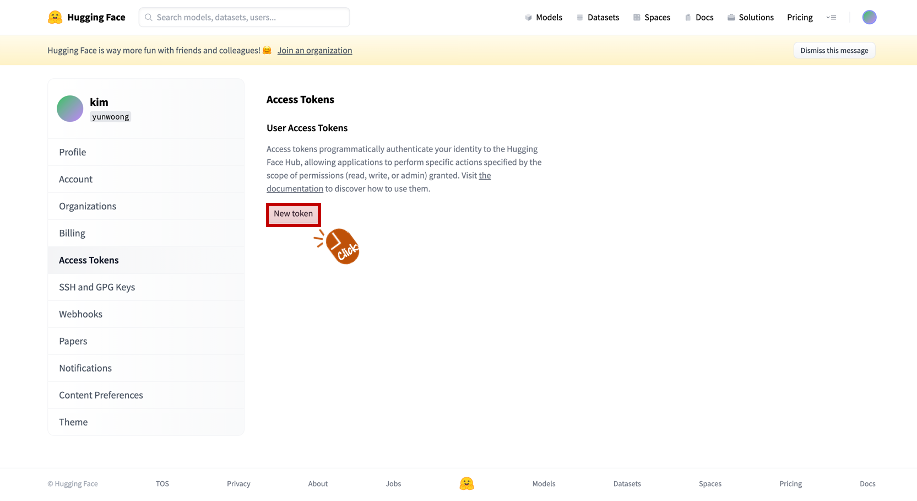
Task: Open TOS link in footer
Action: [x=162, y=483]
